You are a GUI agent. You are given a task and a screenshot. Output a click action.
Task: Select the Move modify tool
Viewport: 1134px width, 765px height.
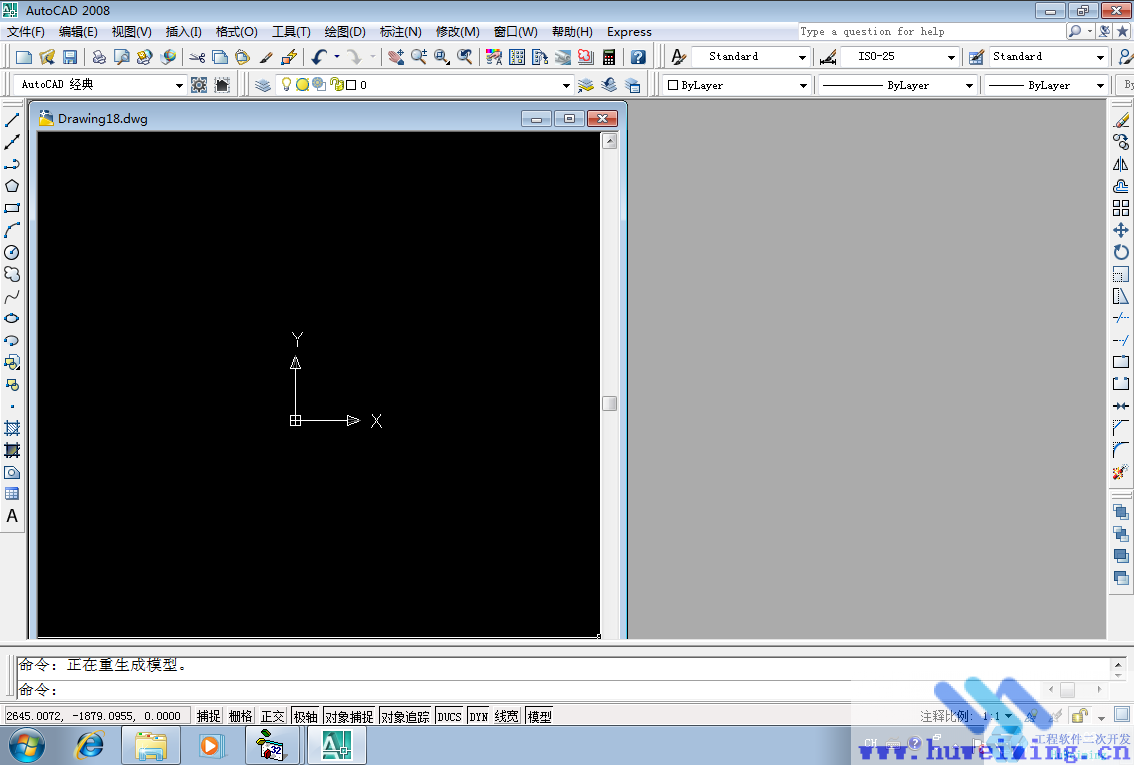1121,230
